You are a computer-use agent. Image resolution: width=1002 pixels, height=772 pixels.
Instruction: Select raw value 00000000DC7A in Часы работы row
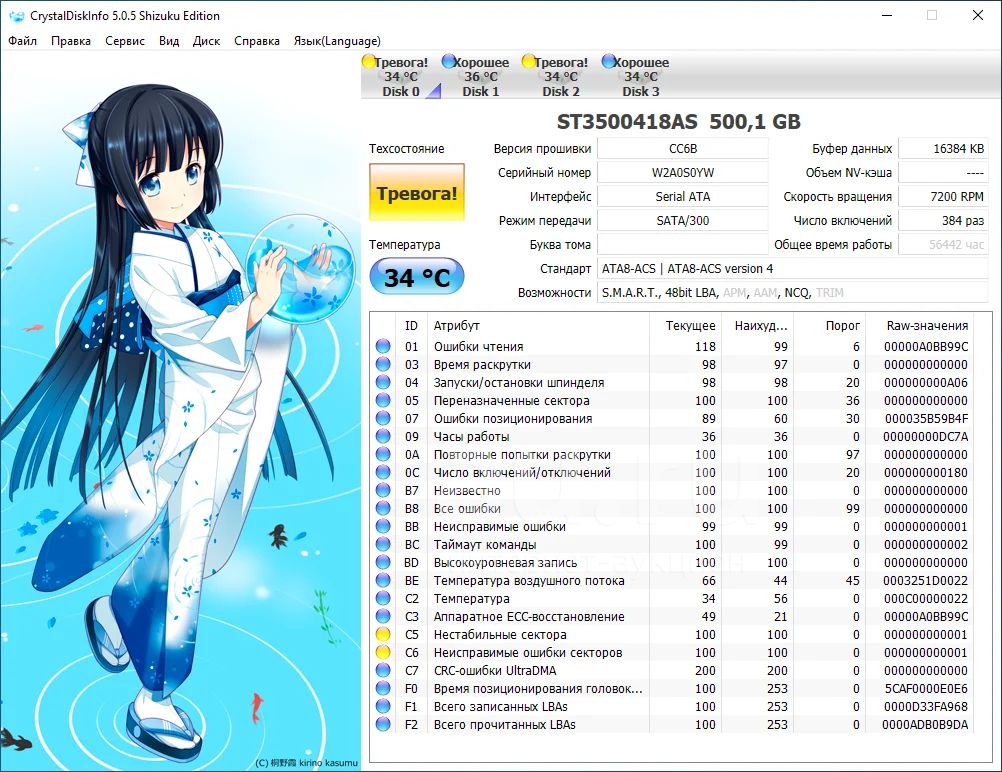click(926, 436)
